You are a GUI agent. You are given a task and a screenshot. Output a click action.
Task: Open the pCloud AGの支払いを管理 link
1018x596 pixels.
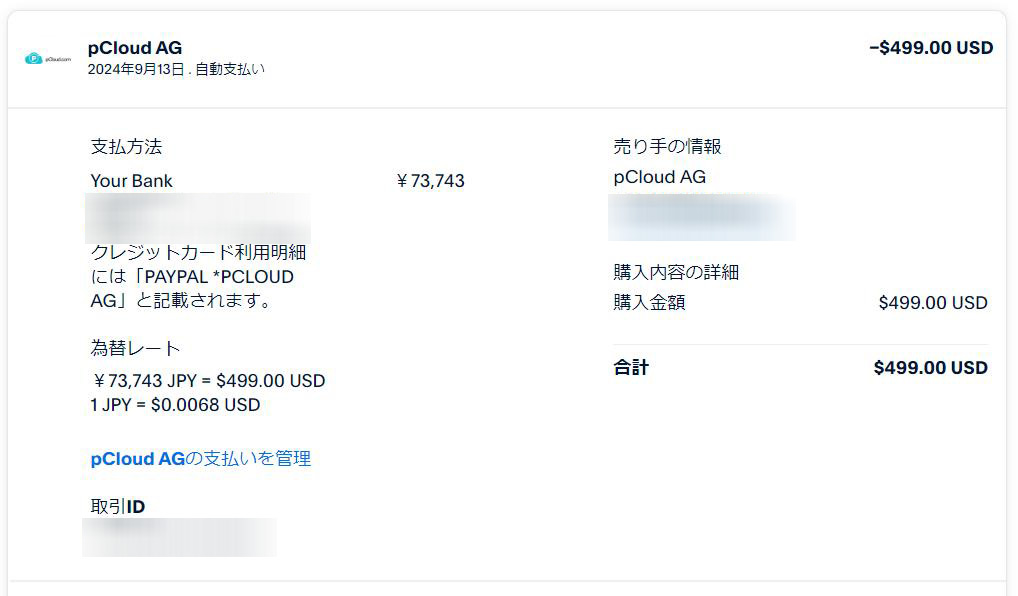click(201, 459)
